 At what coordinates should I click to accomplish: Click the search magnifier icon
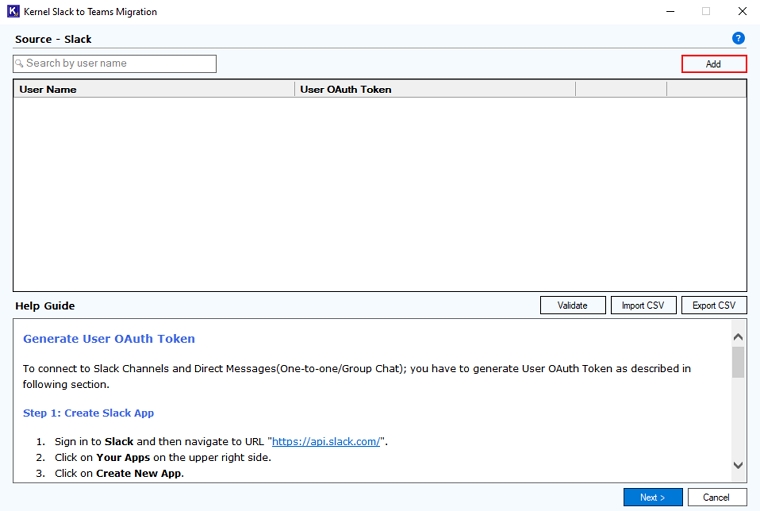click(19, 64)
